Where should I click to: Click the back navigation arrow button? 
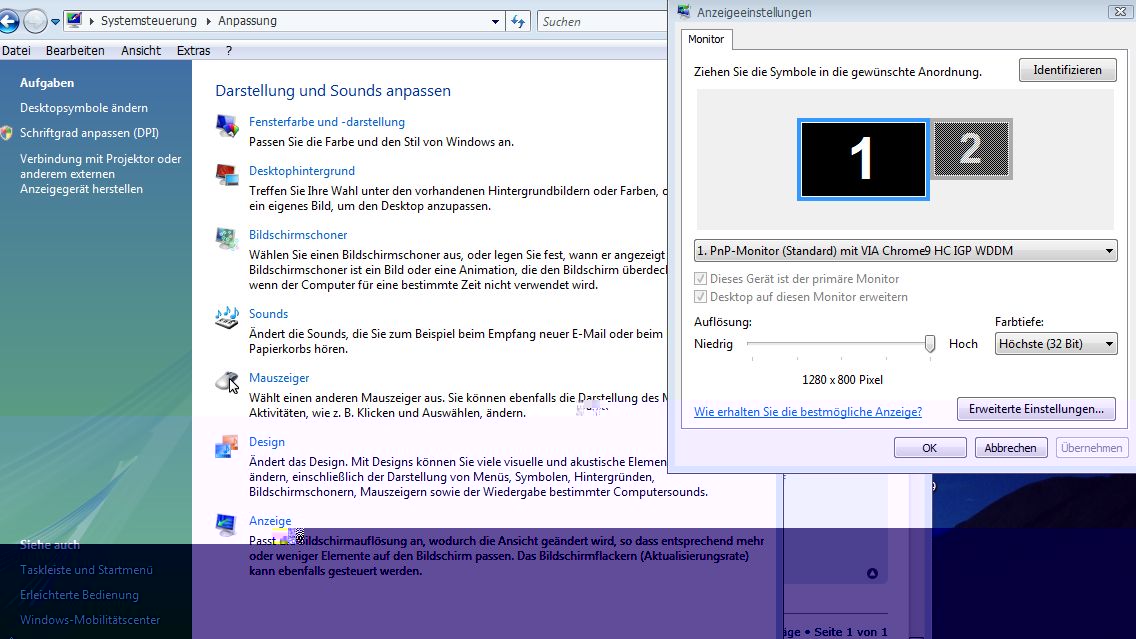click(9, 20)
